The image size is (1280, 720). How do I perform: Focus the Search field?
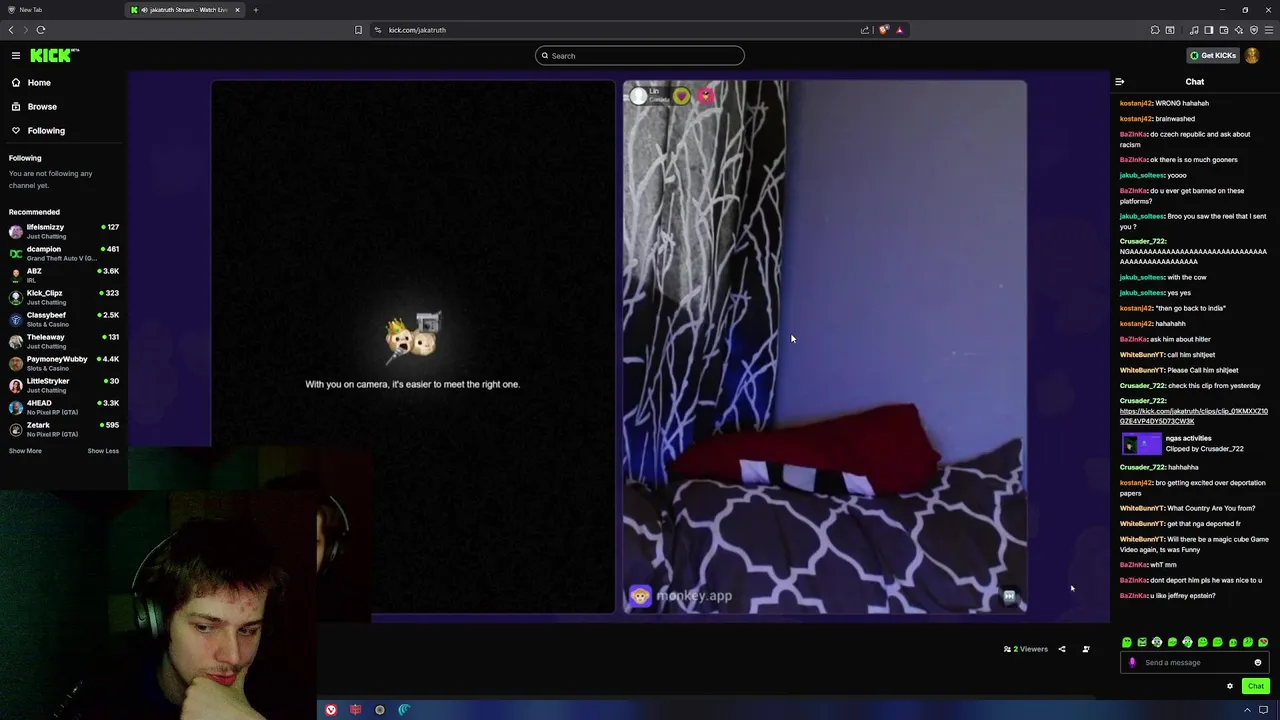640,56
